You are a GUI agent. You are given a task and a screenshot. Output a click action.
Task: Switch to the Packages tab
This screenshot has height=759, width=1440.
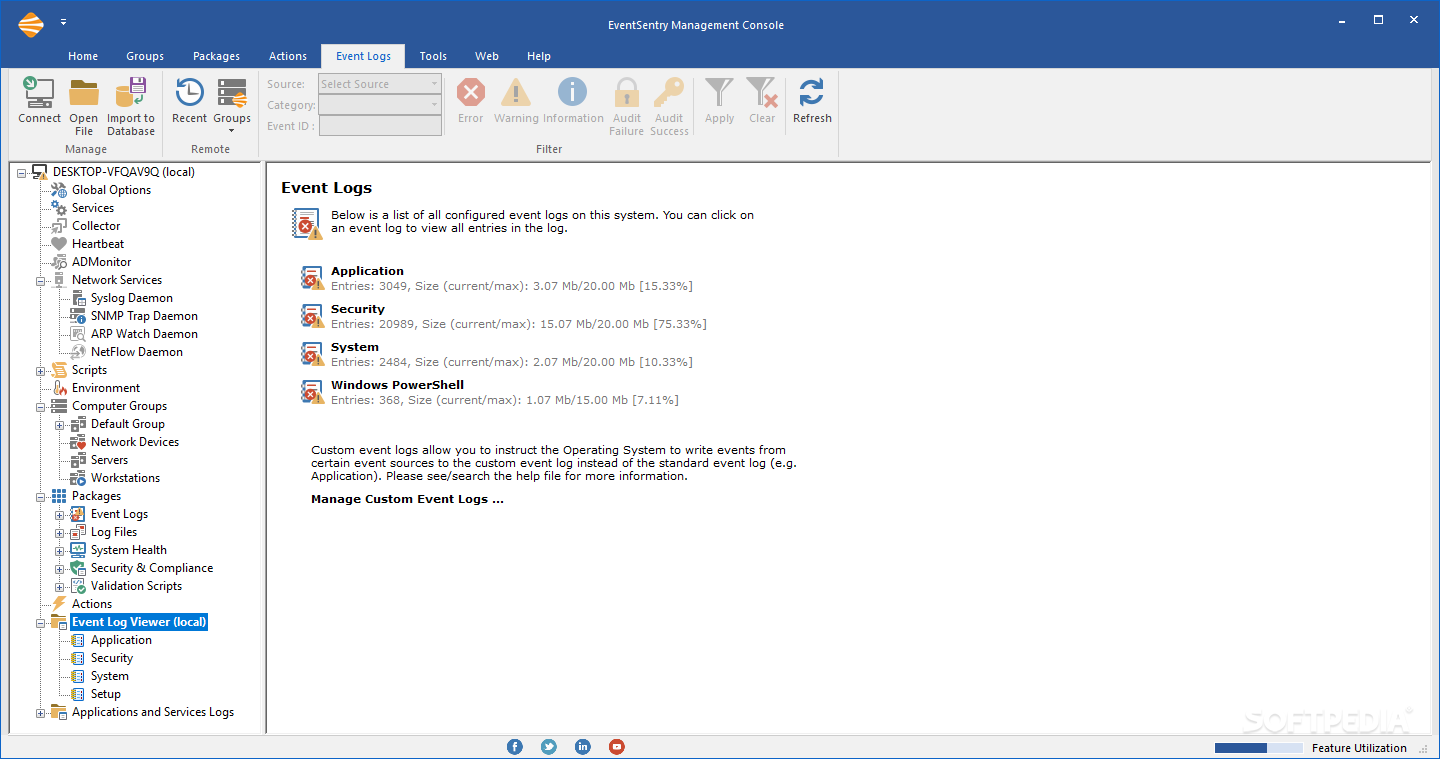click(216, 56)
